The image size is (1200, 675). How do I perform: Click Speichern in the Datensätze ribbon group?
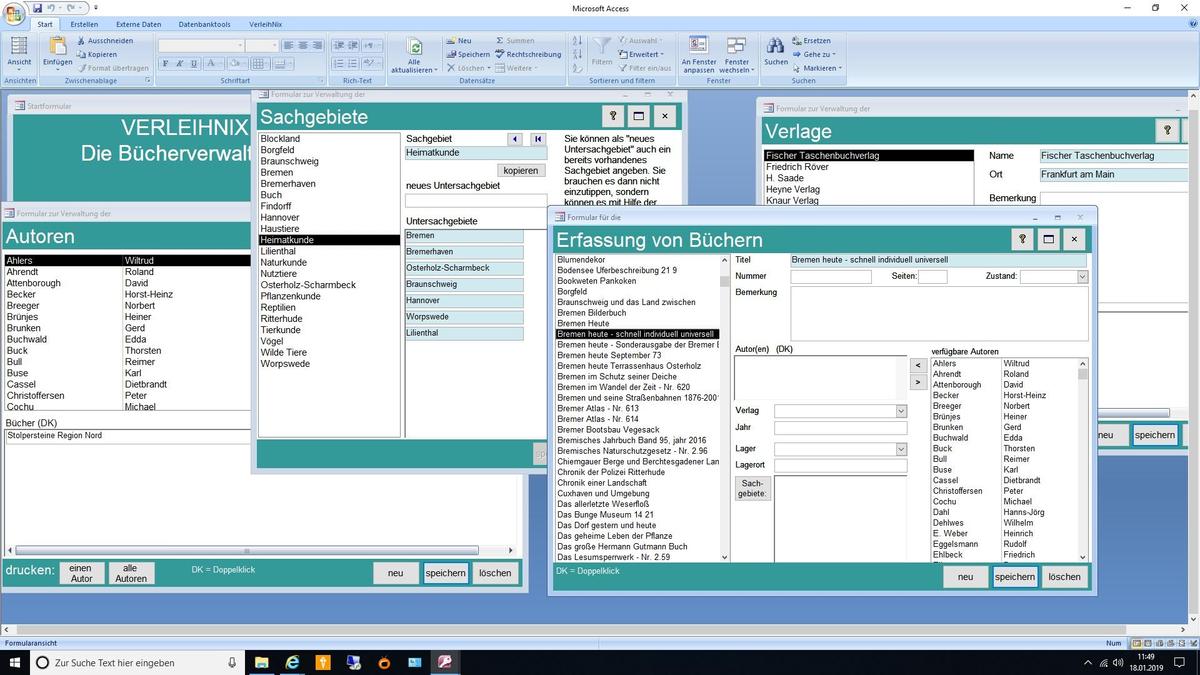(x=468, y=55)
